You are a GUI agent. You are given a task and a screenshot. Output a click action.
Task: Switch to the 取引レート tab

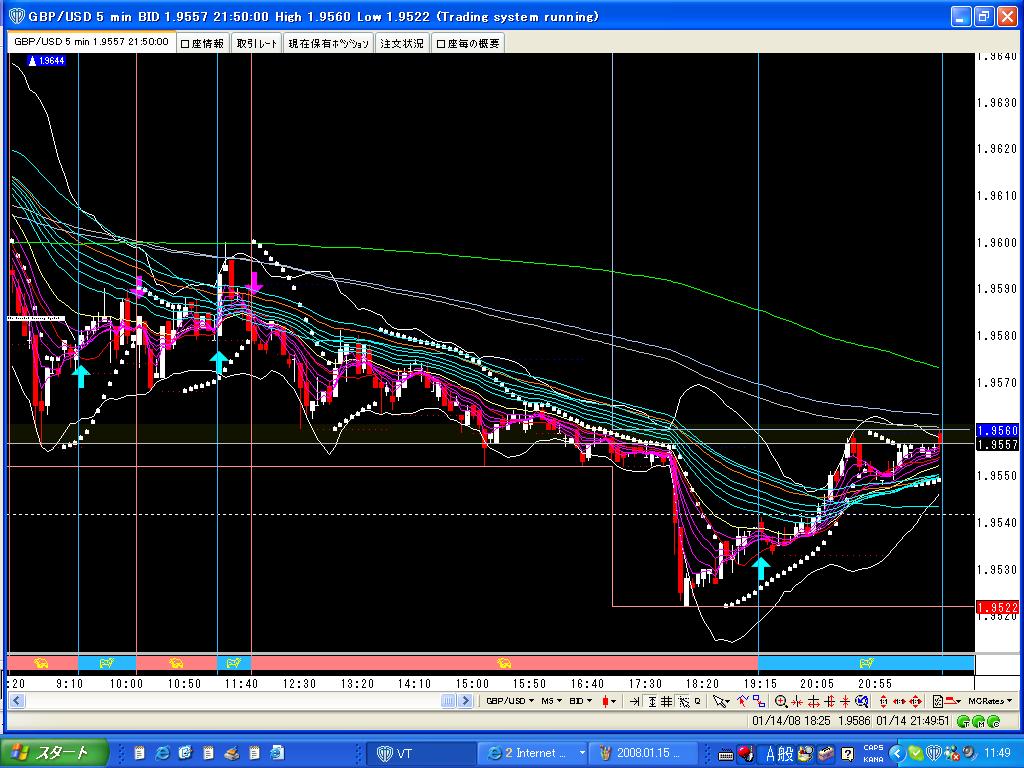click(257, 43)
